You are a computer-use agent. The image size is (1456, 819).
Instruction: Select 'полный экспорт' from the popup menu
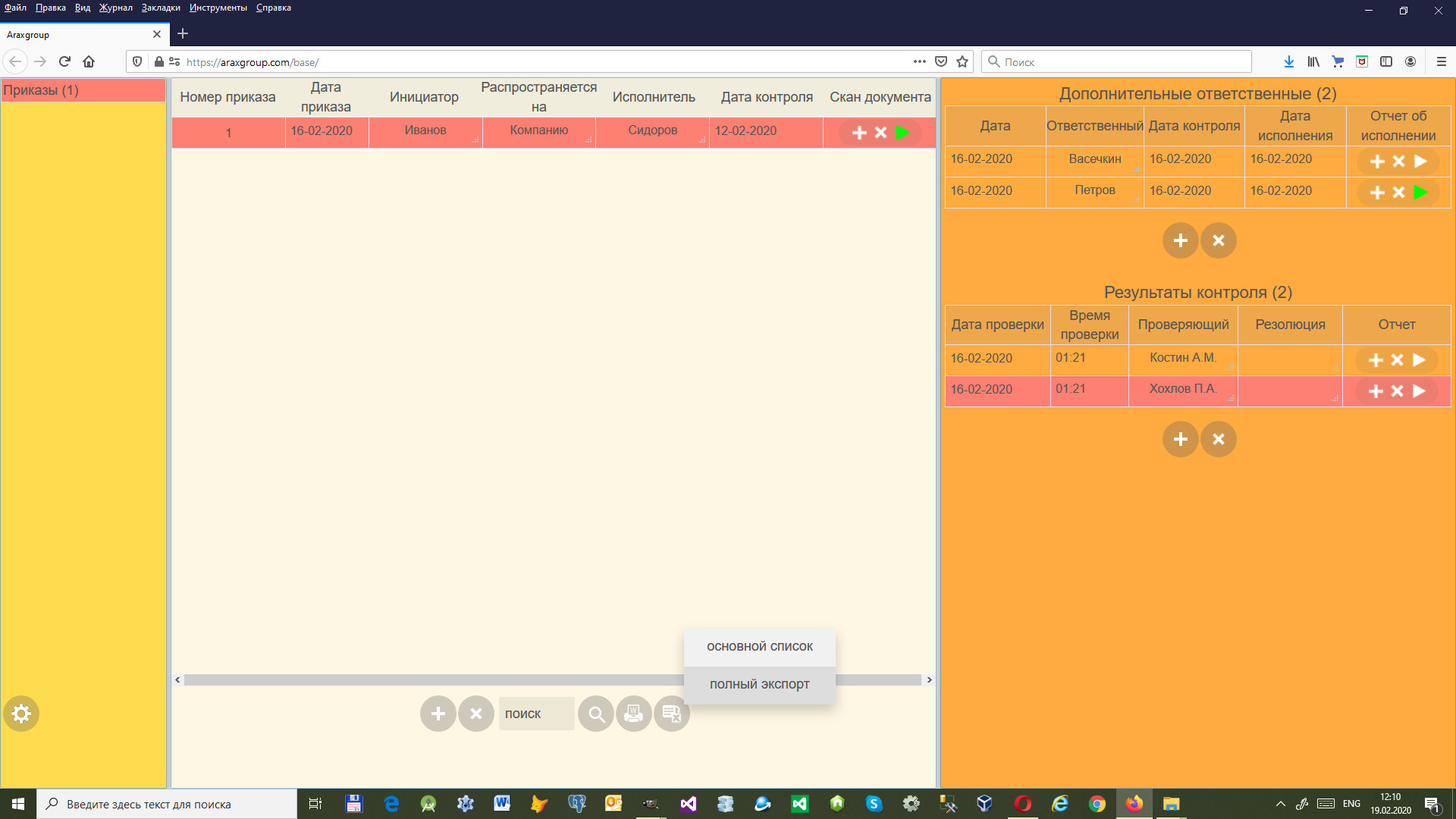759,684
